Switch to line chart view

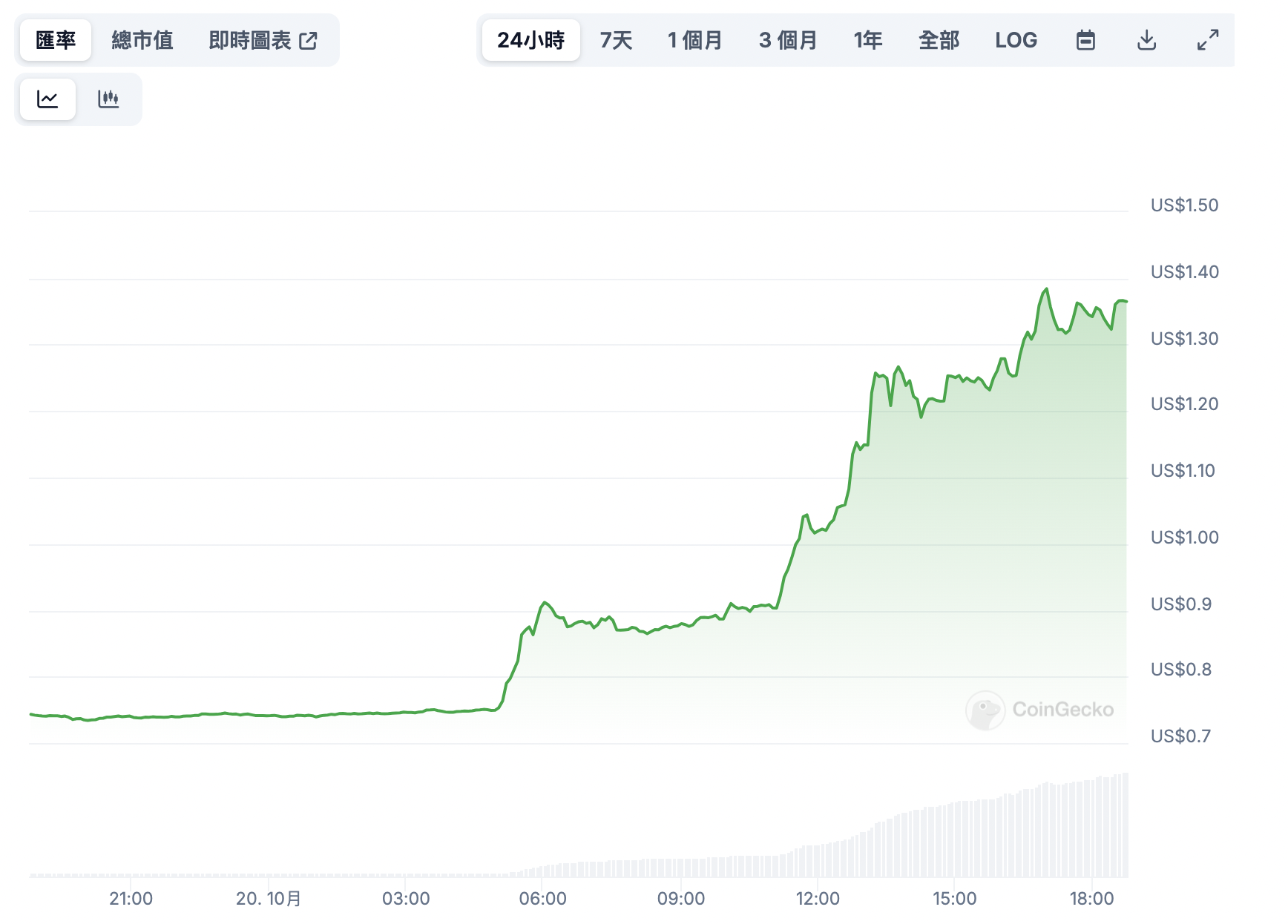[x=47, y=99]
